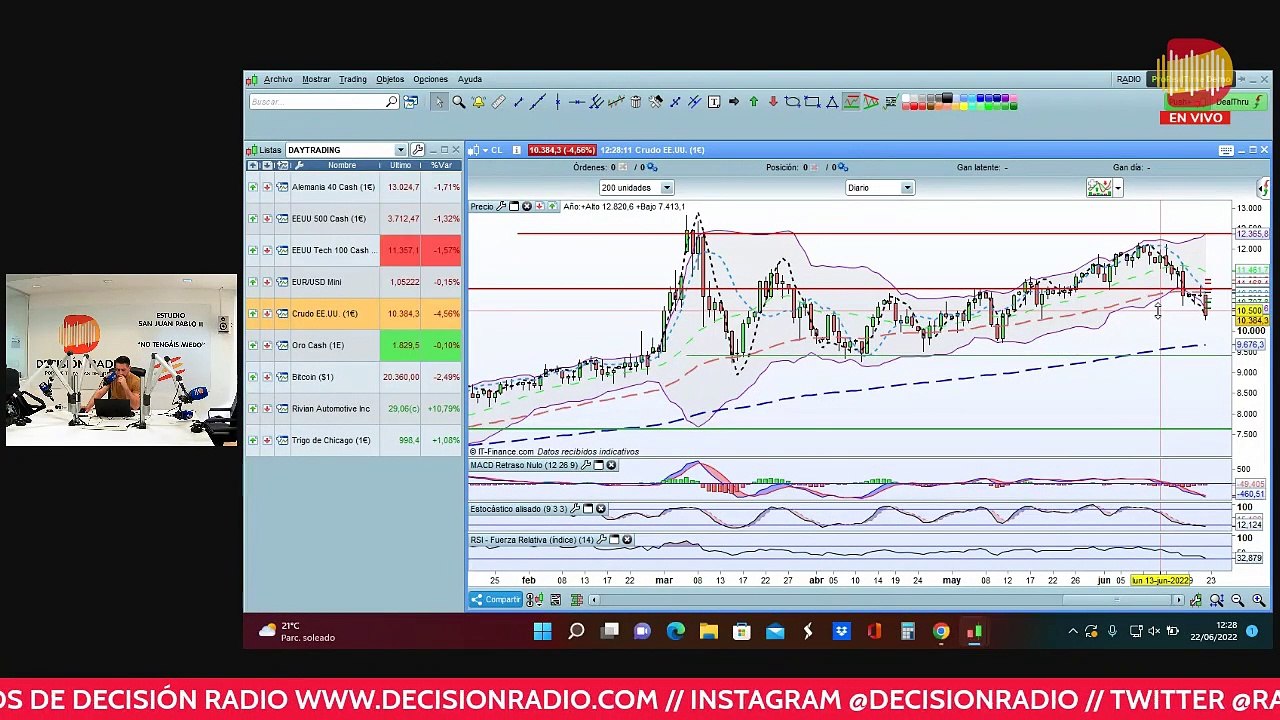The width and height of the screenshot is (1280, 720).
Task: Select the ruler measuring tool
Action: click(498, 101)
